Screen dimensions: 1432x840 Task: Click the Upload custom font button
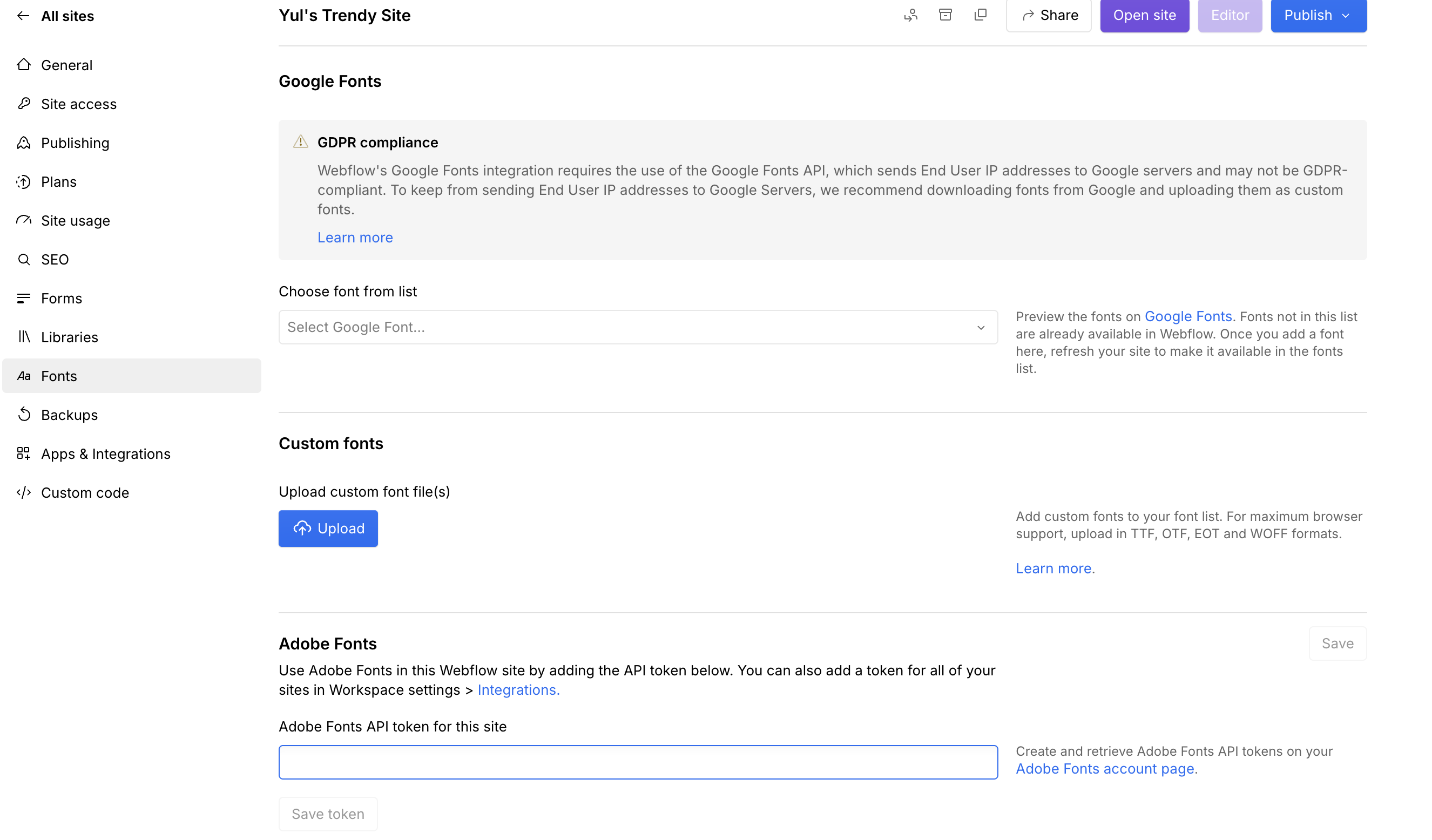[x=328, y=528]
